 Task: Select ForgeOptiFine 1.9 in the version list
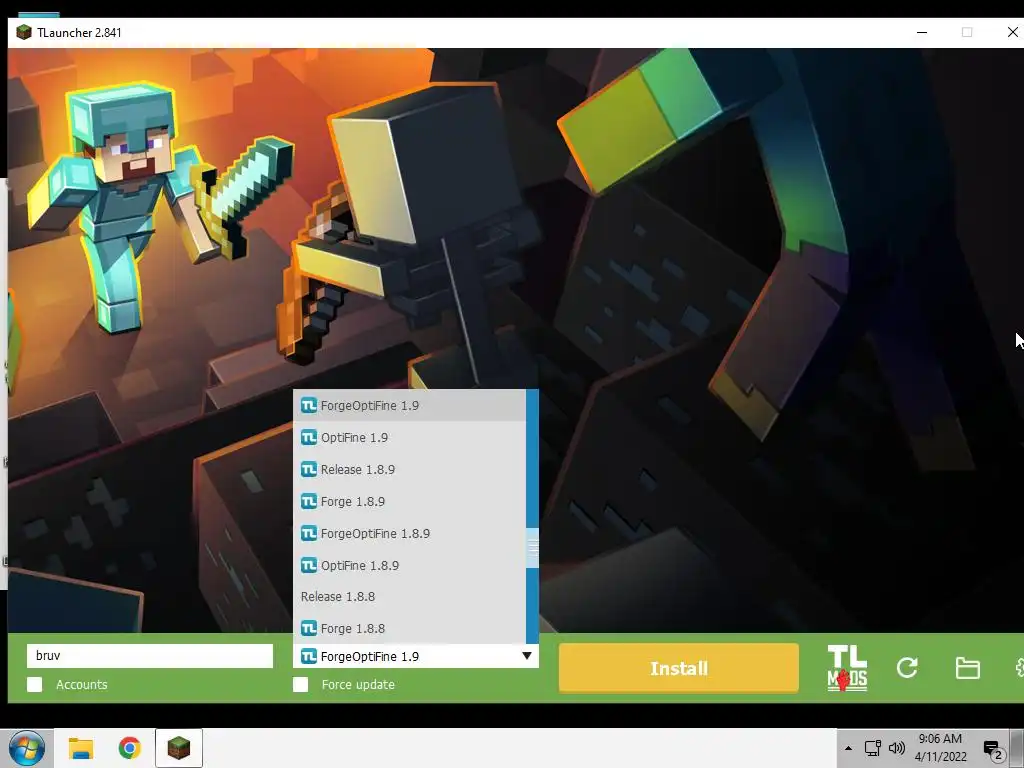click(409, 406)
